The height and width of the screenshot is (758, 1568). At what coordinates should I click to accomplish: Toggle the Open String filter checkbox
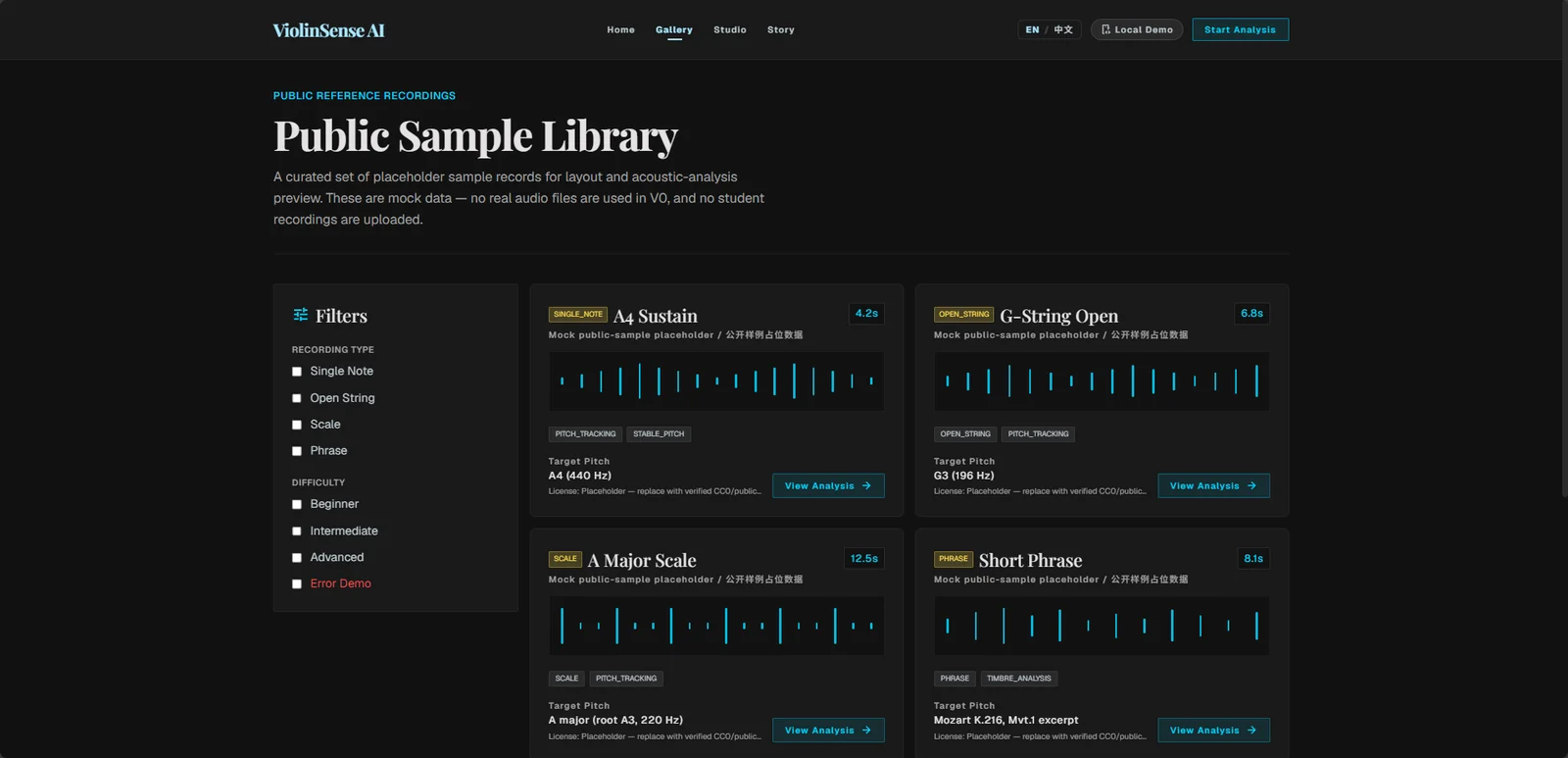point(297,398)
